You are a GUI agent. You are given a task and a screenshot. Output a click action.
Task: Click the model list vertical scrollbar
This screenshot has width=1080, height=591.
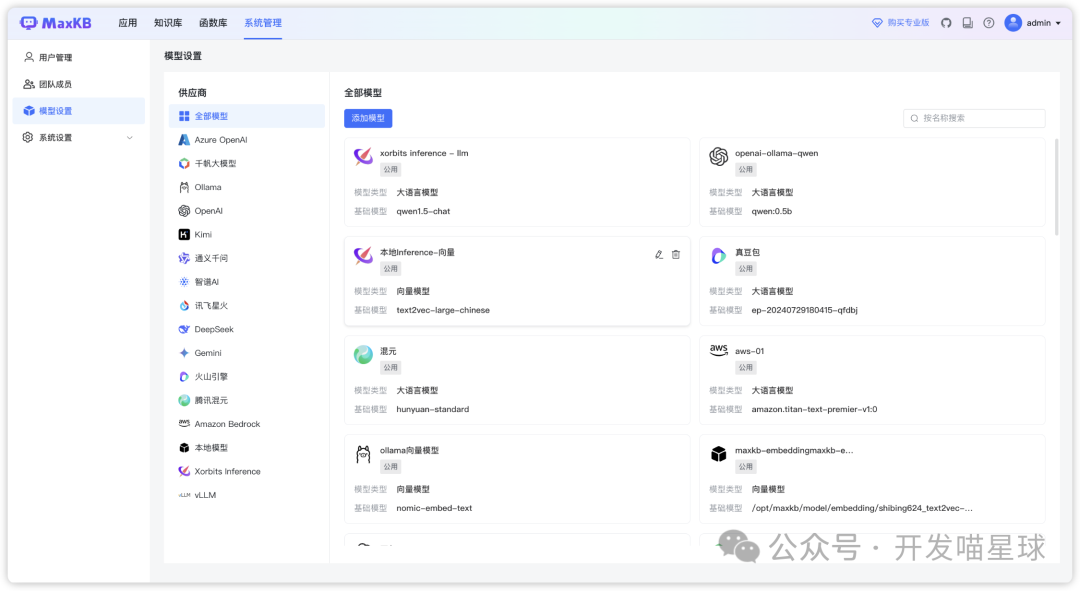click(1056, 186)
